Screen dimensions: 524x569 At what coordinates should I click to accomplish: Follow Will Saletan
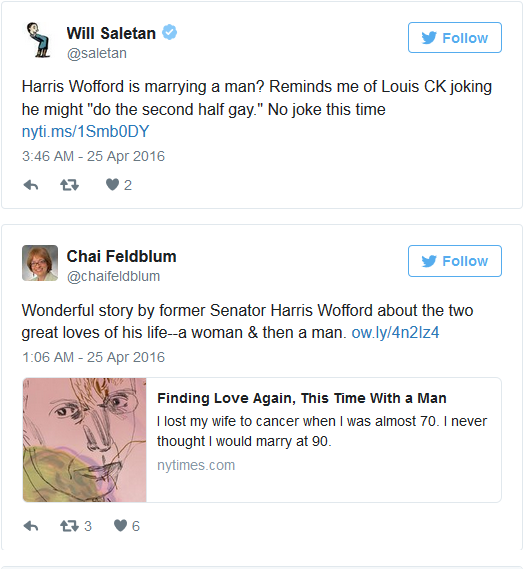point(455,38)
